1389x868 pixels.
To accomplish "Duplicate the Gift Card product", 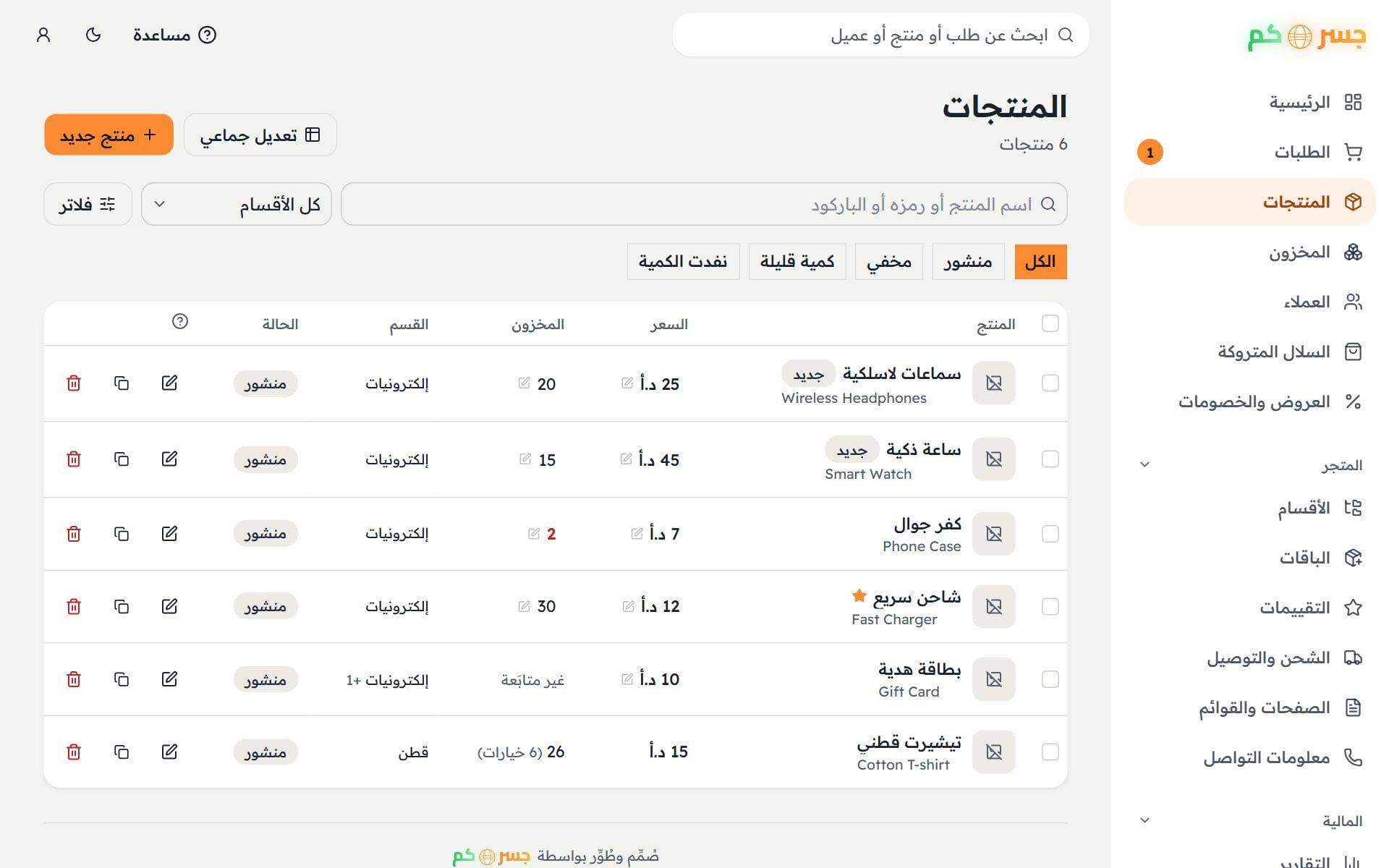I will pos(122,679).
